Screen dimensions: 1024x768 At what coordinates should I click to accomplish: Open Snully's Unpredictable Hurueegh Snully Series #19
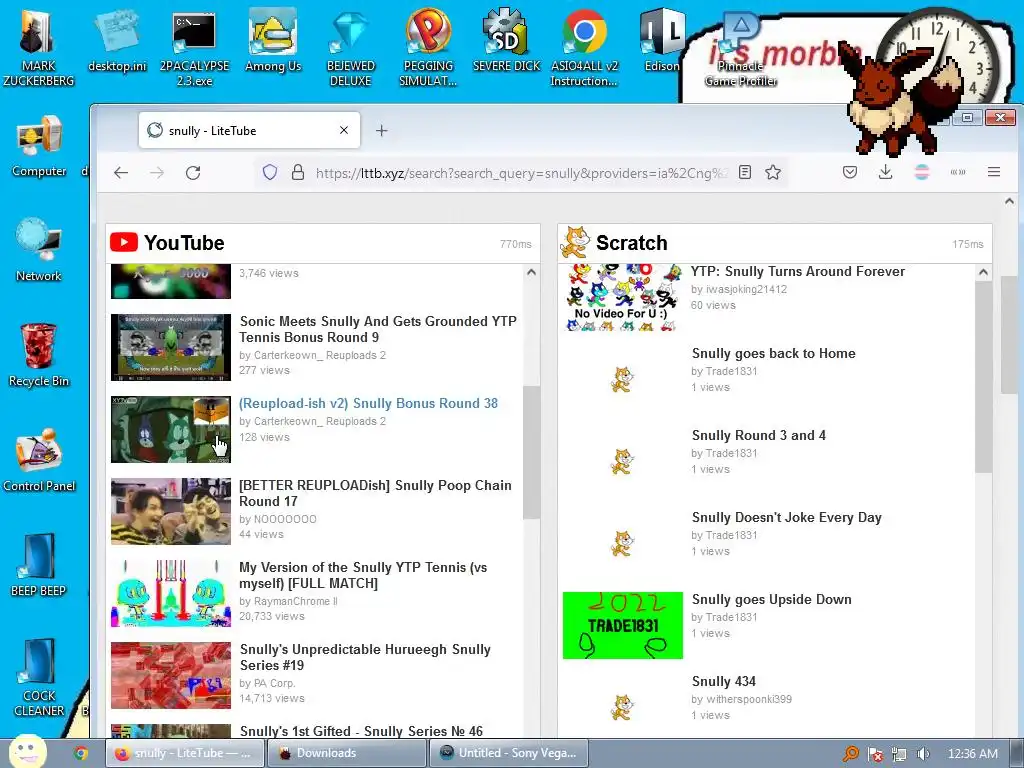tap(365, 657)
